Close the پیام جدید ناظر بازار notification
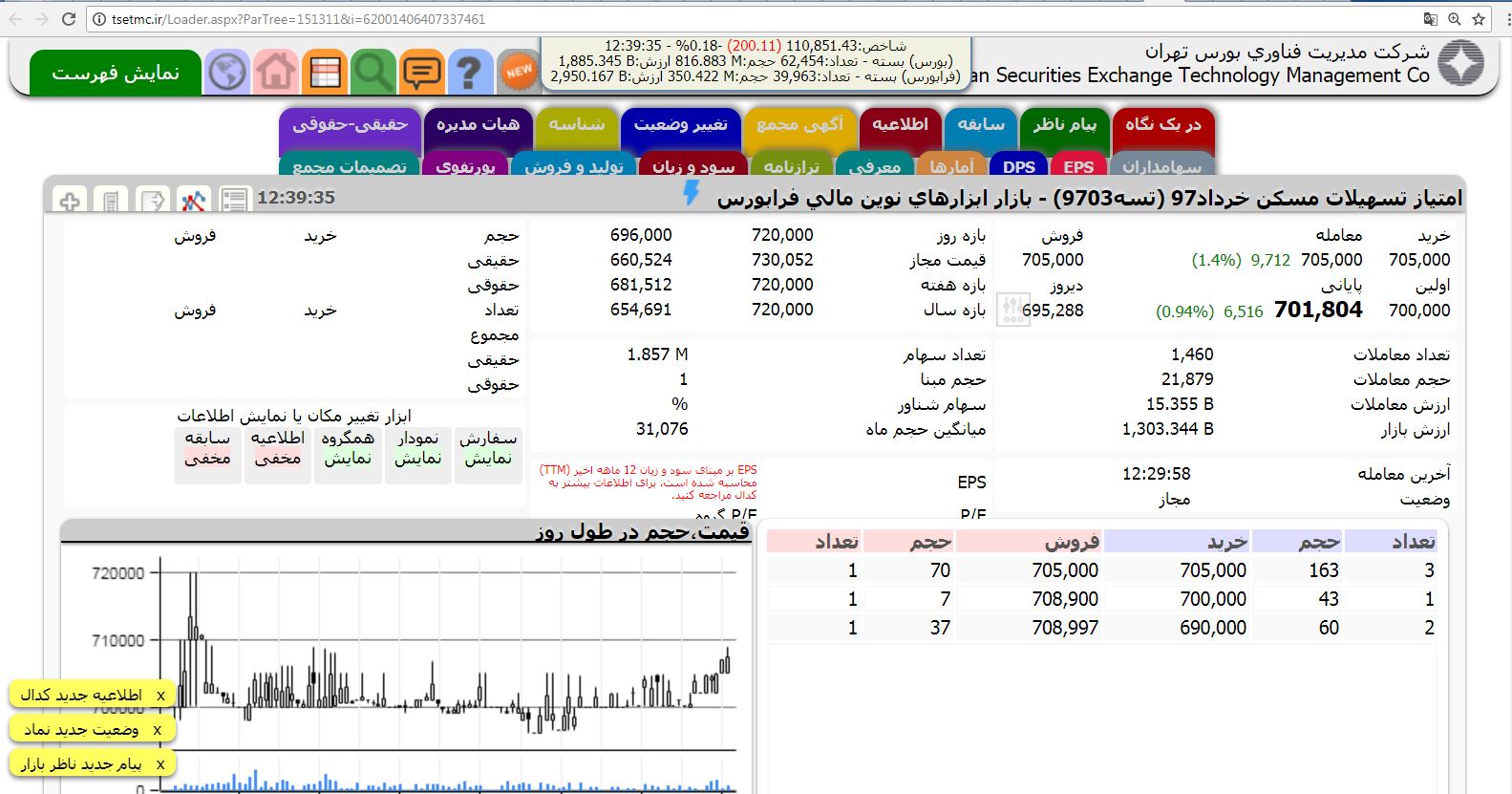 [160, 764]
